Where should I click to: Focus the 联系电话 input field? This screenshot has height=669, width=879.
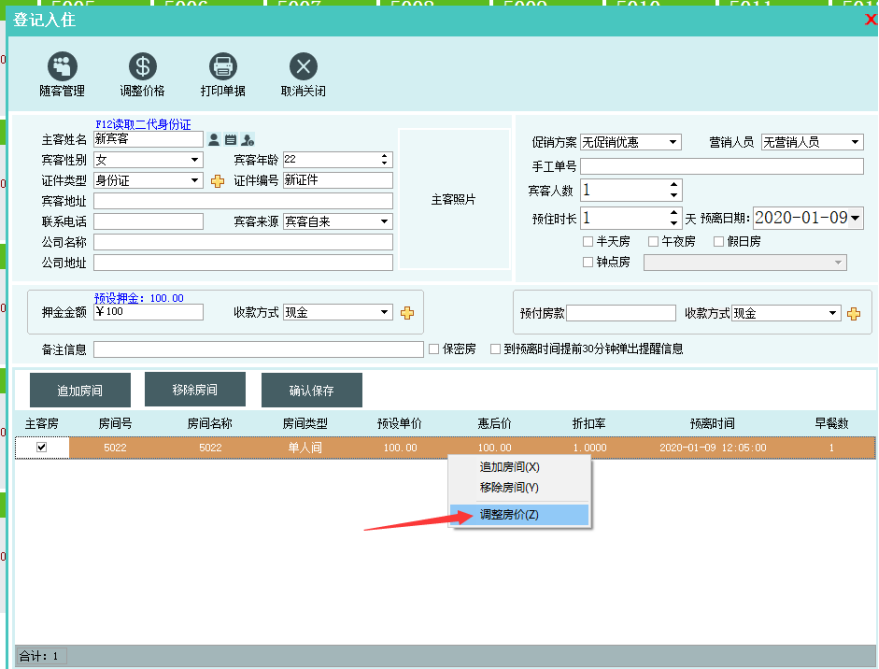point(149,222)
